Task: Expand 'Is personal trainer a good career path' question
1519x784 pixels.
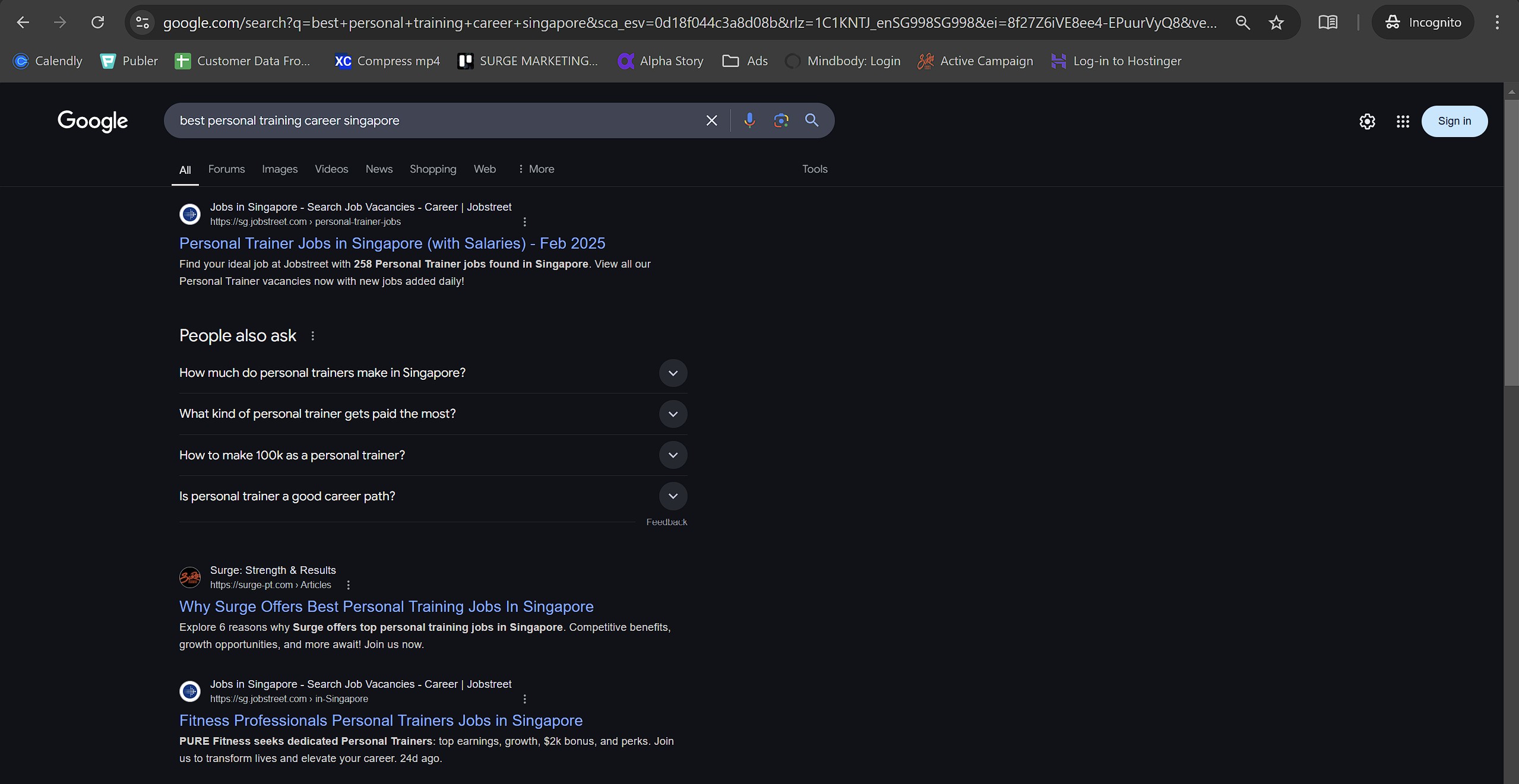Action: click(x=673, y=496)
